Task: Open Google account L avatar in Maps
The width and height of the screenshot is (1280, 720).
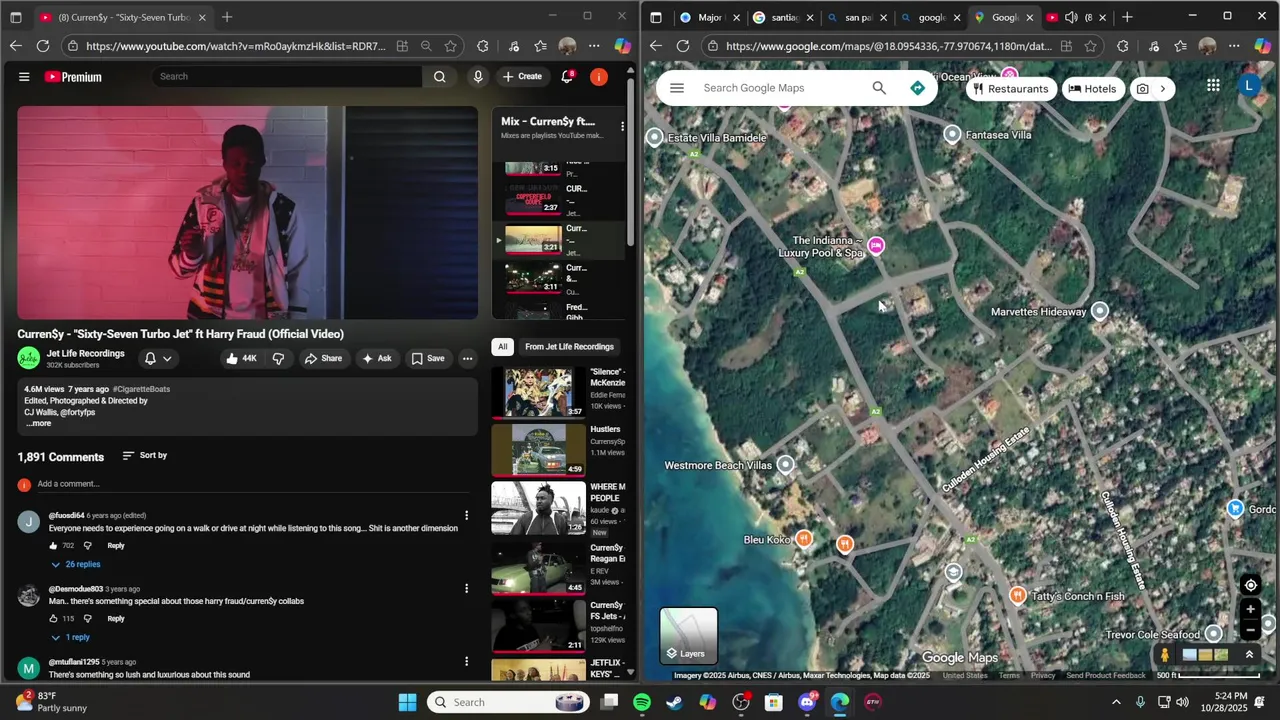Action: click(1248, 86)
